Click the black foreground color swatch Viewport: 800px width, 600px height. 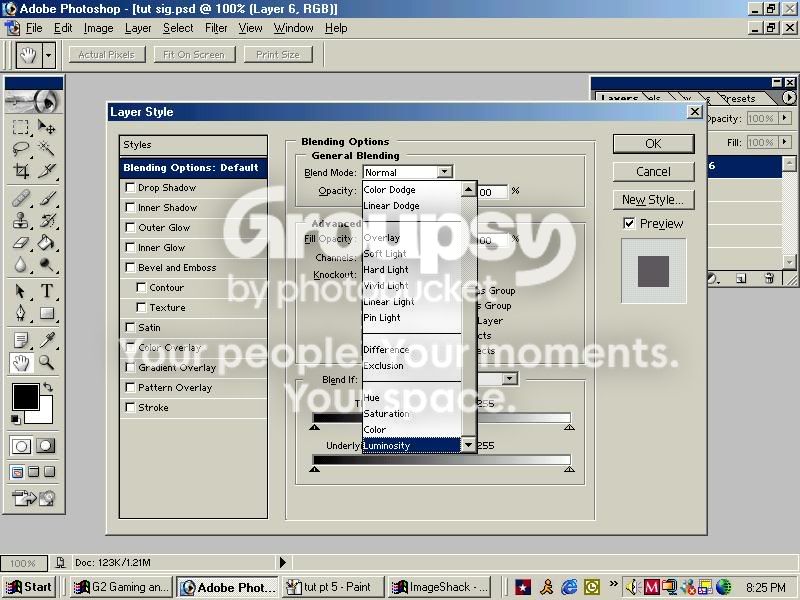26,397
